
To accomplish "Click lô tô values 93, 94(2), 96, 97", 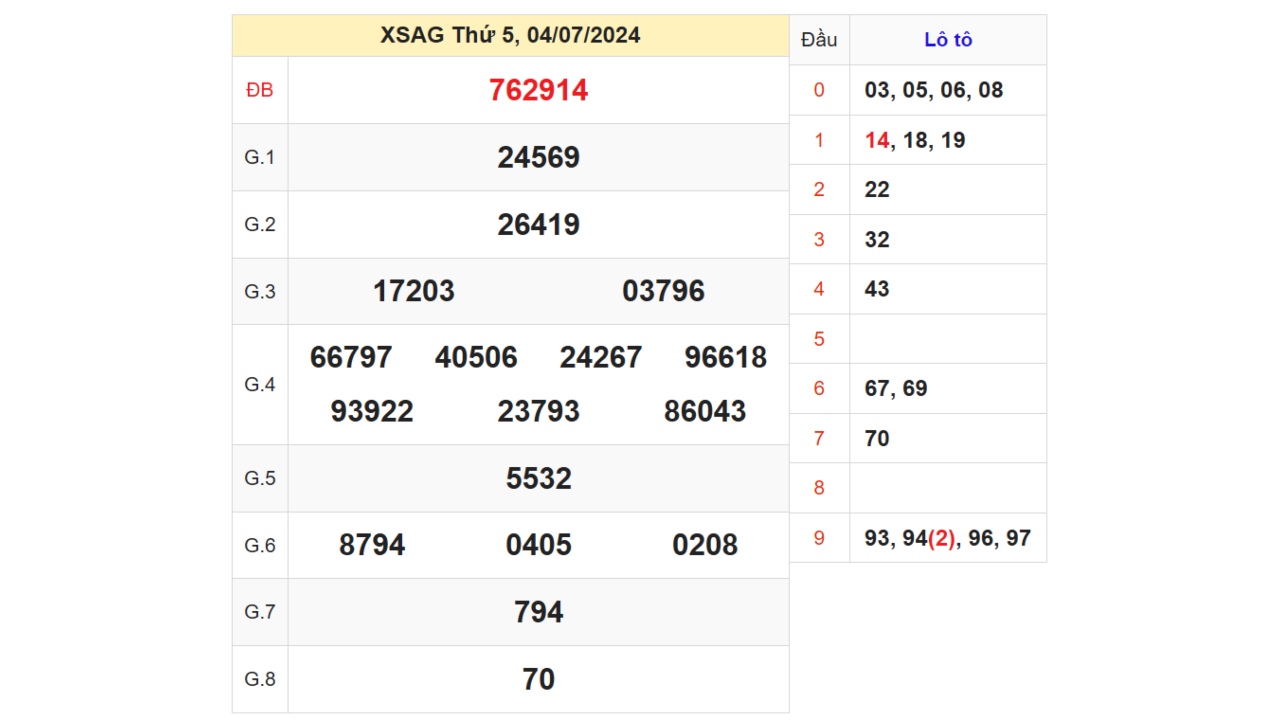I will coord(948,538).
